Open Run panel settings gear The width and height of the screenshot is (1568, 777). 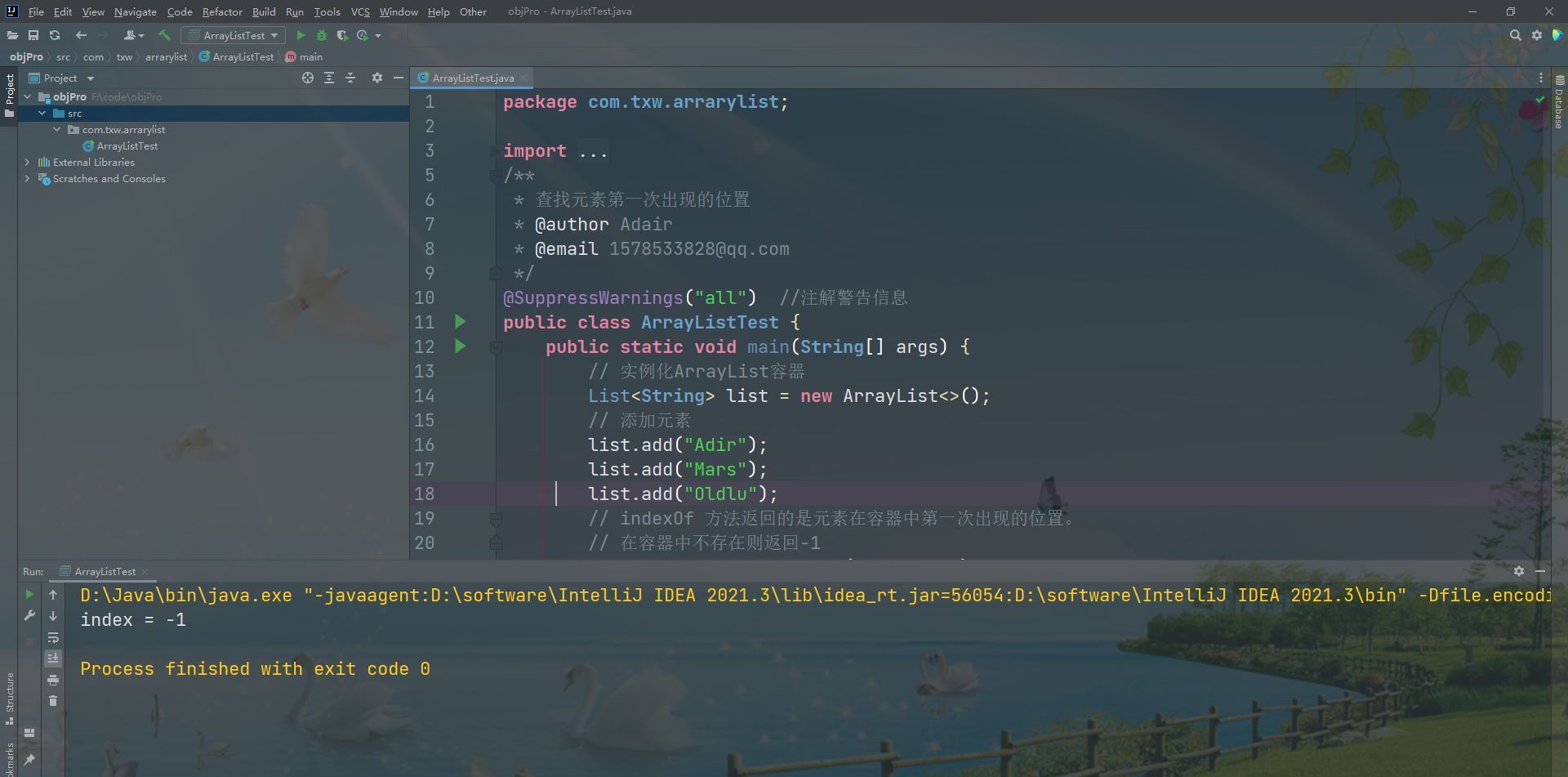tap(1519, 571)
